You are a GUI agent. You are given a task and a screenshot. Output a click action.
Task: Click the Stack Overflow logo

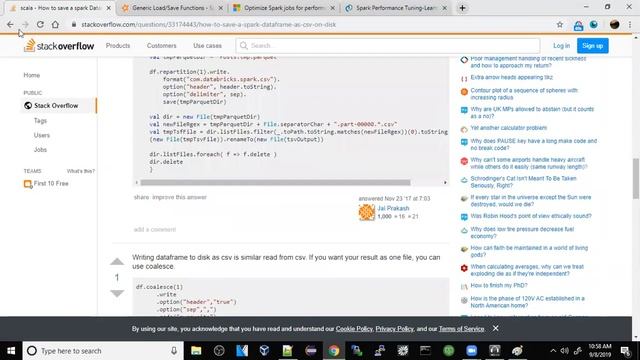click(x=59, y=46)
